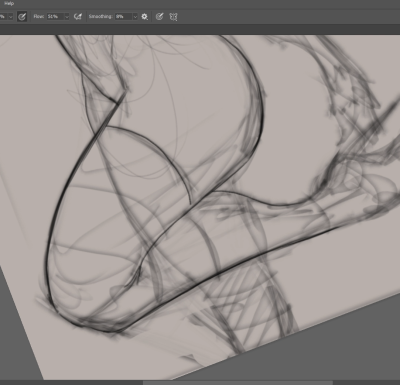
Task: Open the Help menu
Action: (x=9, y=4)
